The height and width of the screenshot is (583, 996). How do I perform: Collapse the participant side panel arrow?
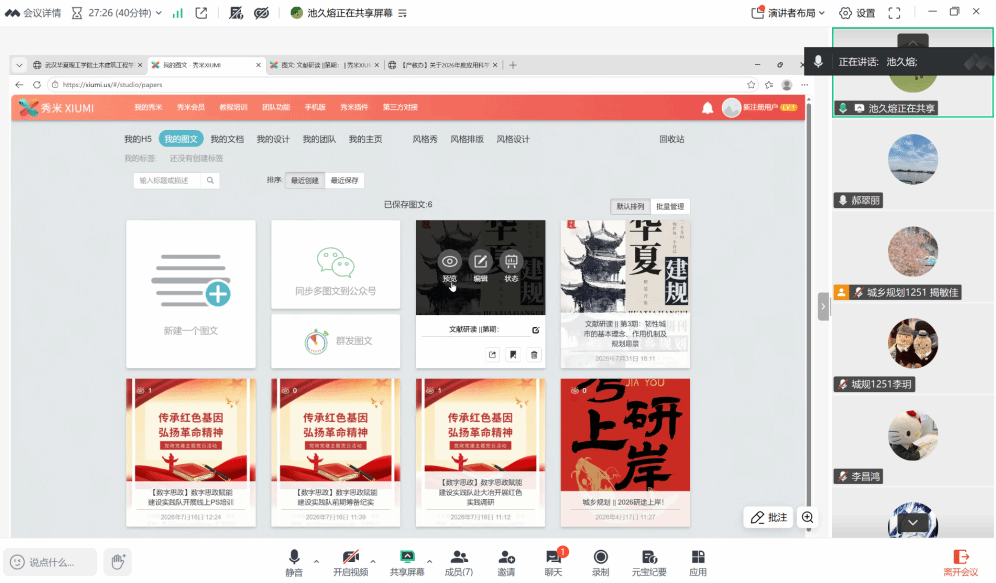823,307
